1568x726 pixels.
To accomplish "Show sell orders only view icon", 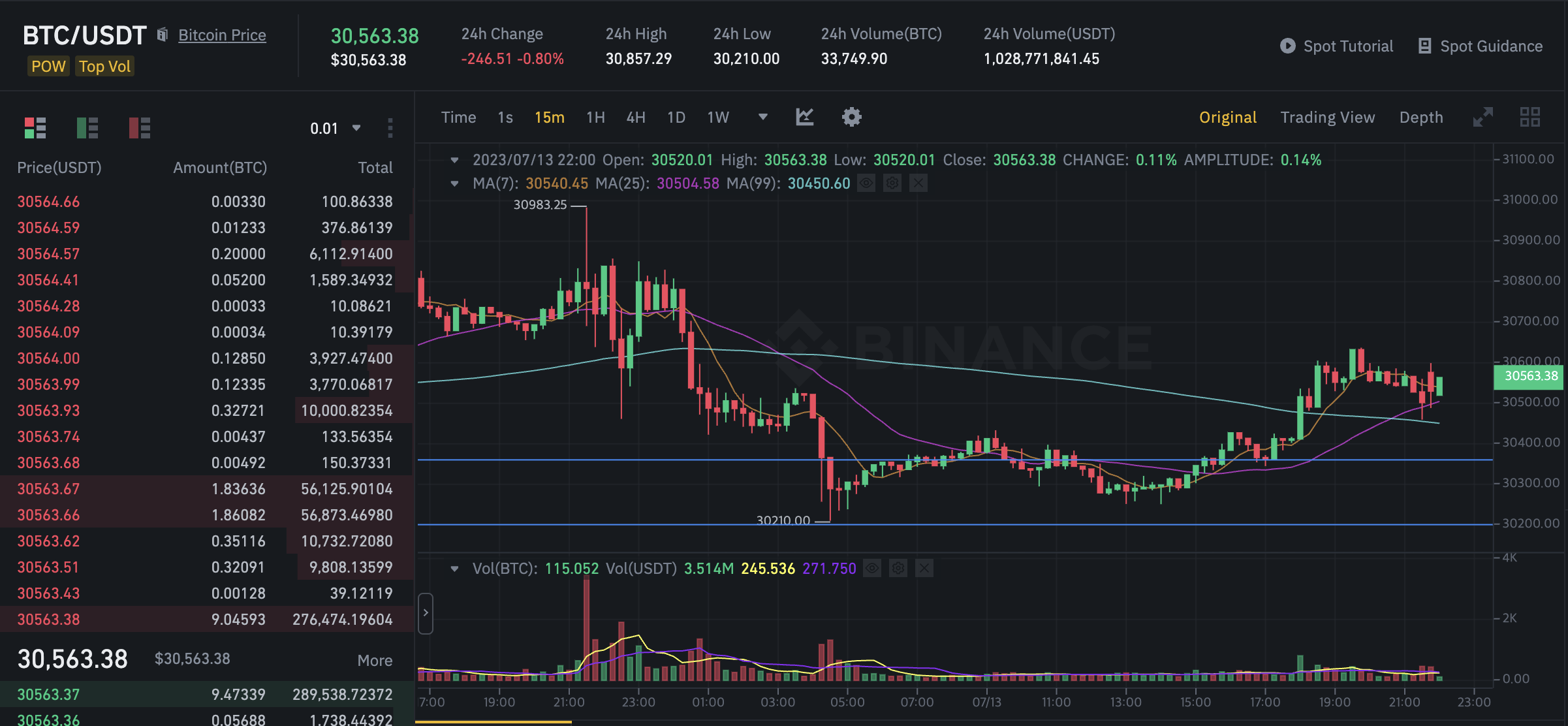I will (140, 128).
